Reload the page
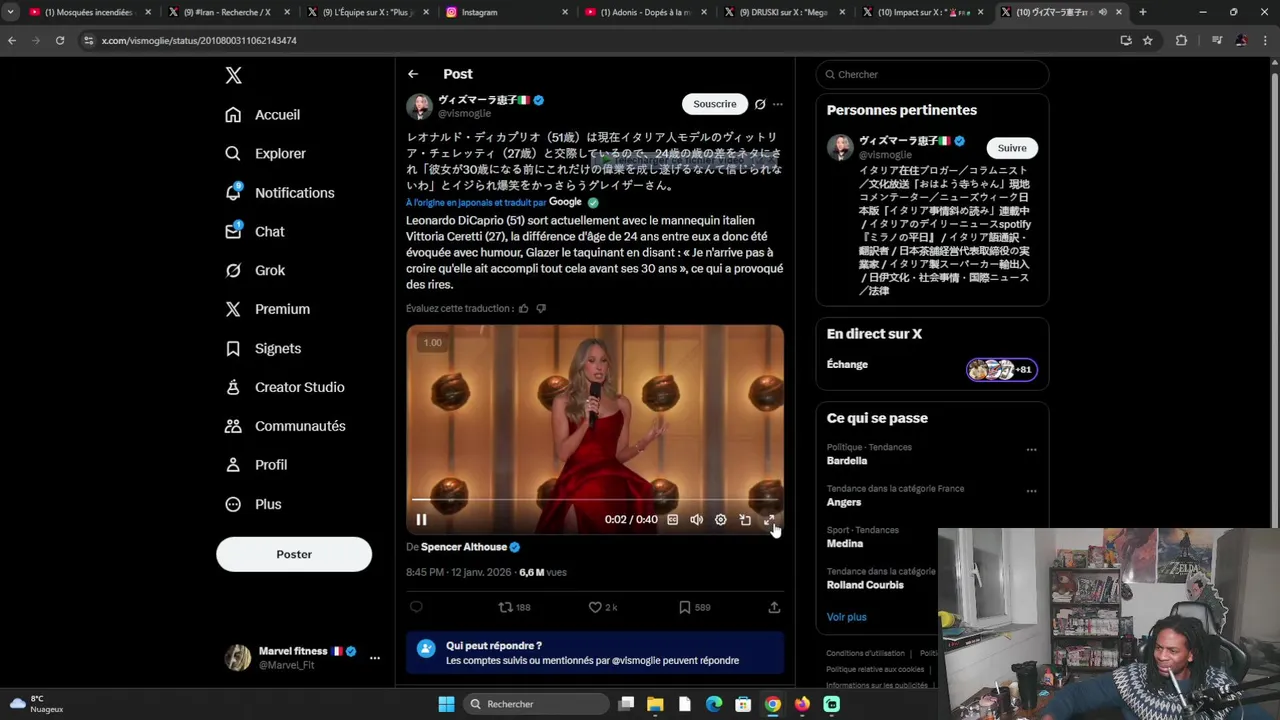 60,40
